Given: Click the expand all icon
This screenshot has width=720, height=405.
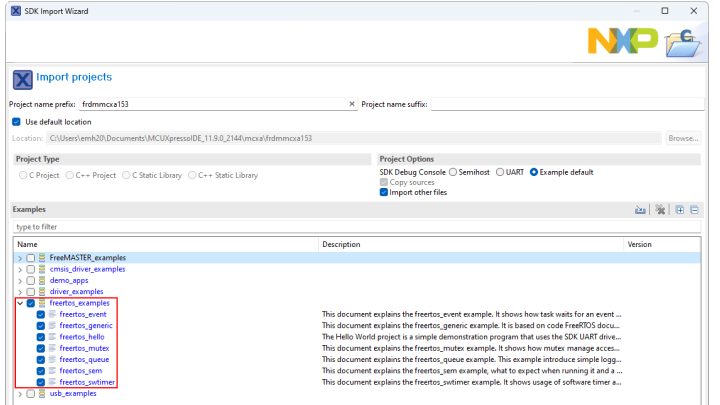Looking at the screenshot, I should click(680, 210).
